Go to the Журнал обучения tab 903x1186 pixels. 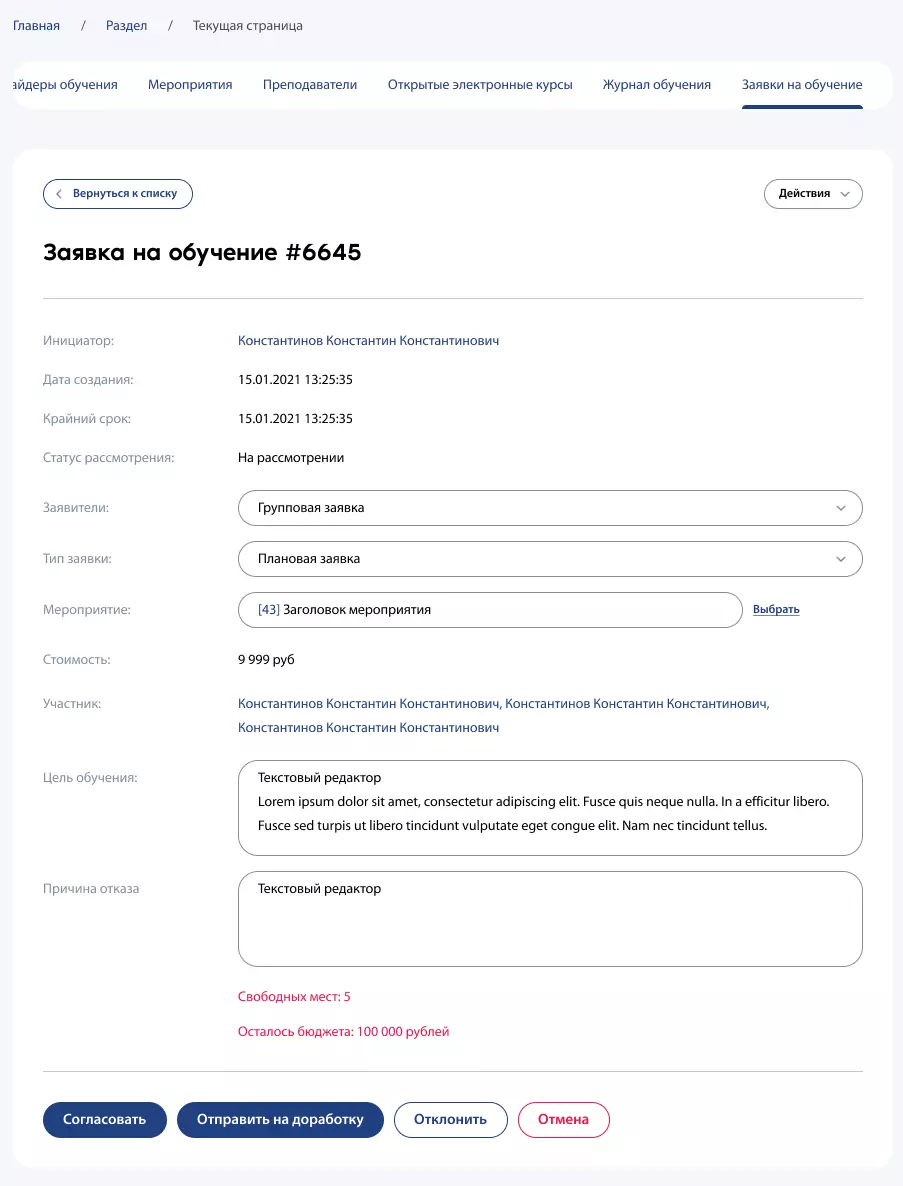pos(657,85)
